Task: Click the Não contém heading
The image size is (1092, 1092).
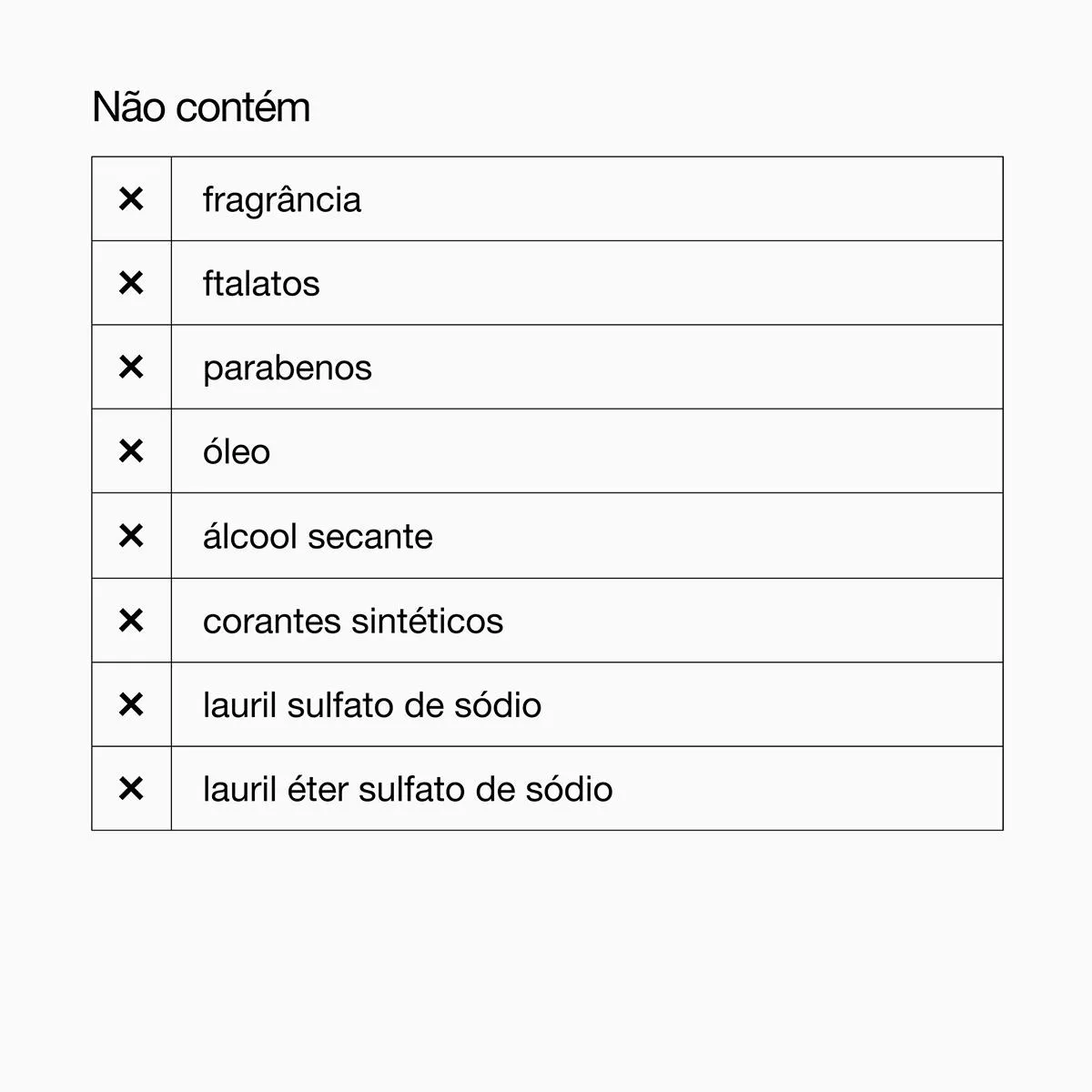Action: 201,107
